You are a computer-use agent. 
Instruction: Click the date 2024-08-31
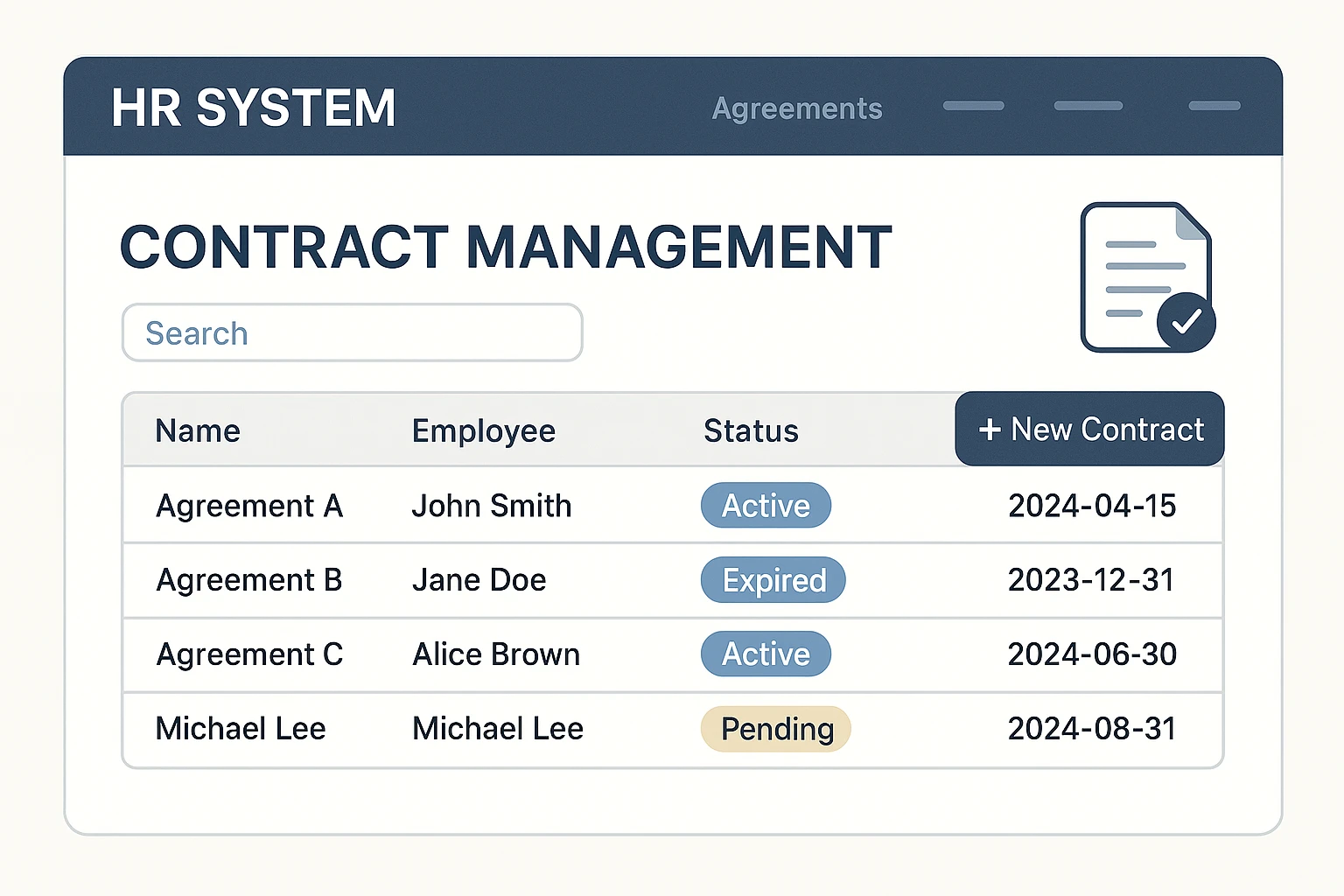tap(1092, 729)
